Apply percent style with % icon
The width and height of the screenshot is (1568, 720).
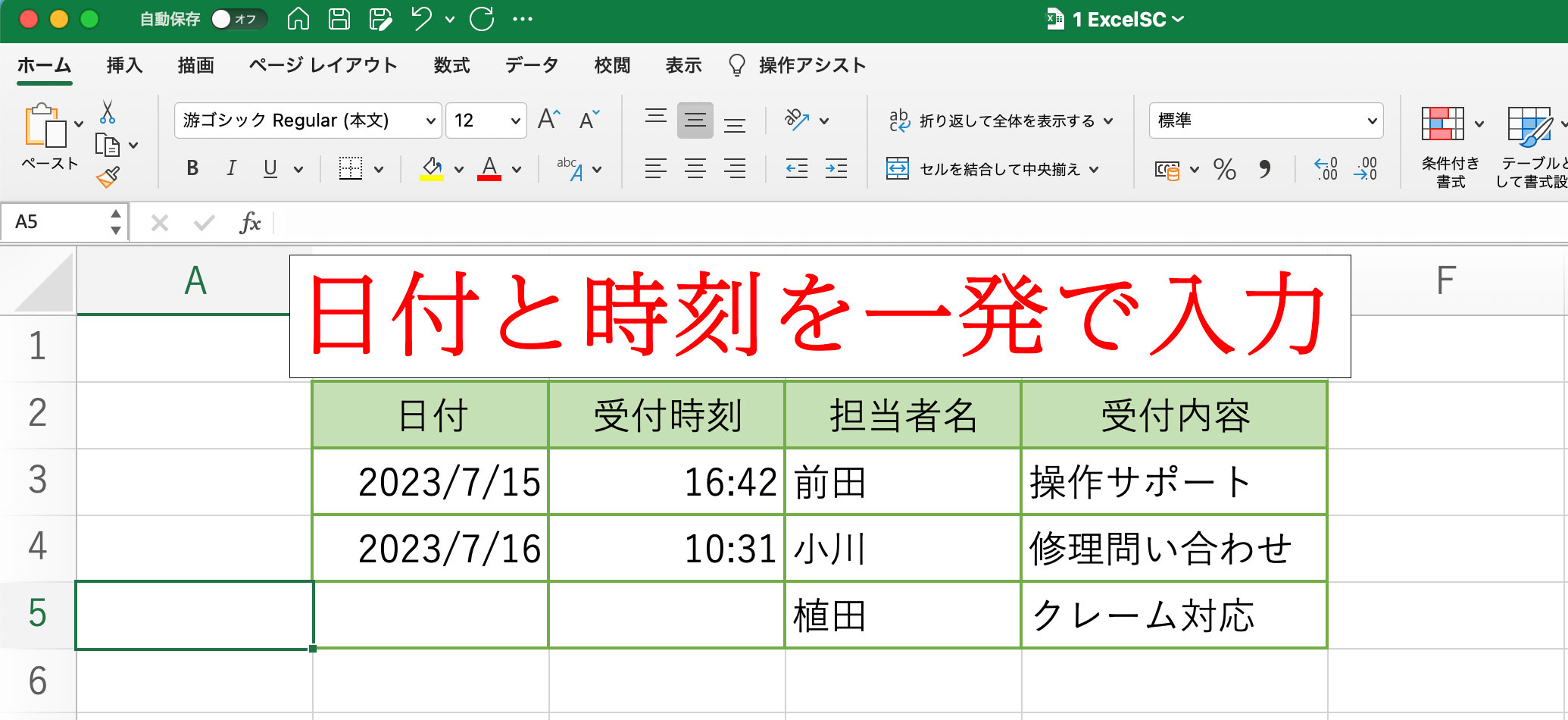(x=1224, y=169)
